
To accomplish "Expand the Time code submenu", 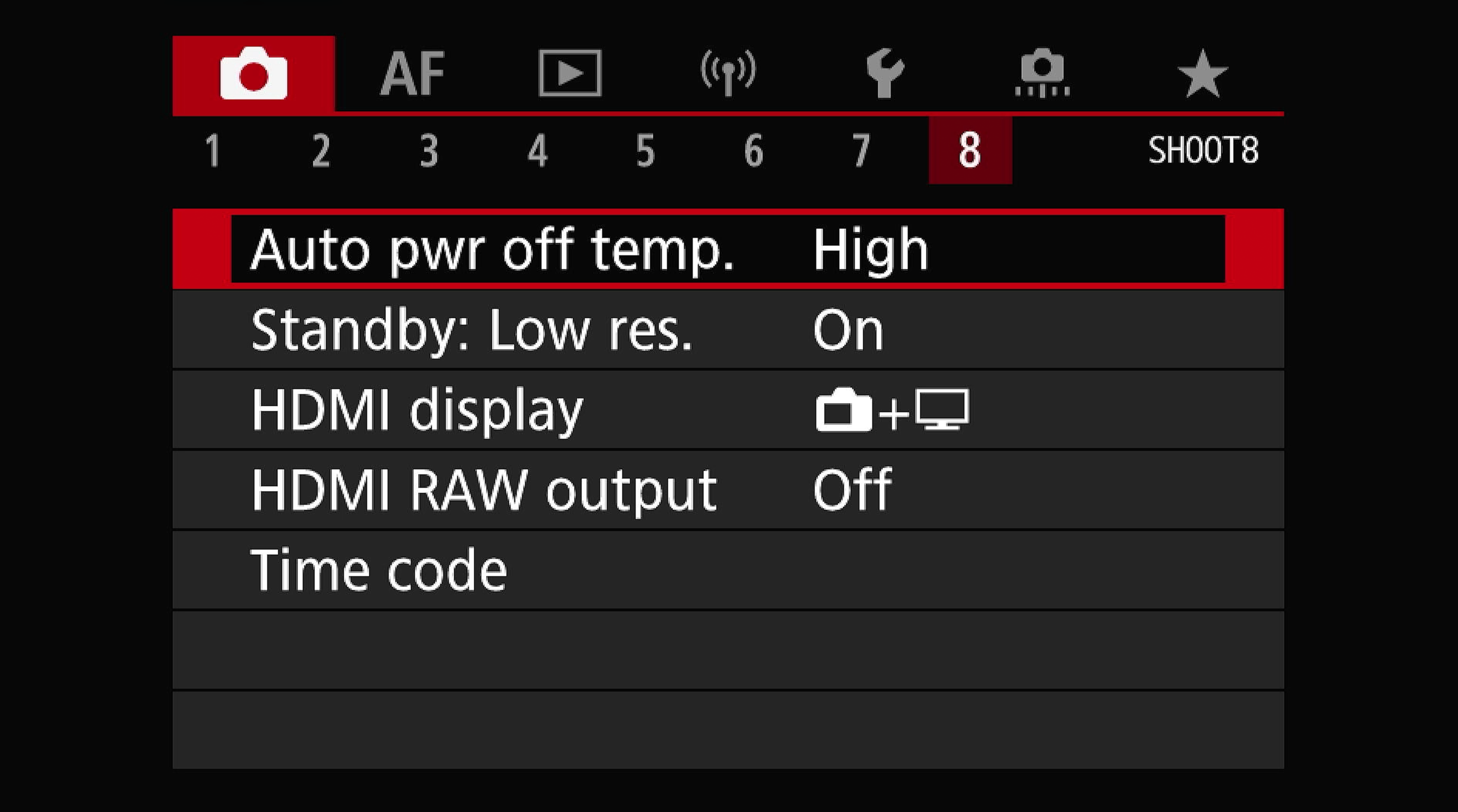I will point(379,570).
